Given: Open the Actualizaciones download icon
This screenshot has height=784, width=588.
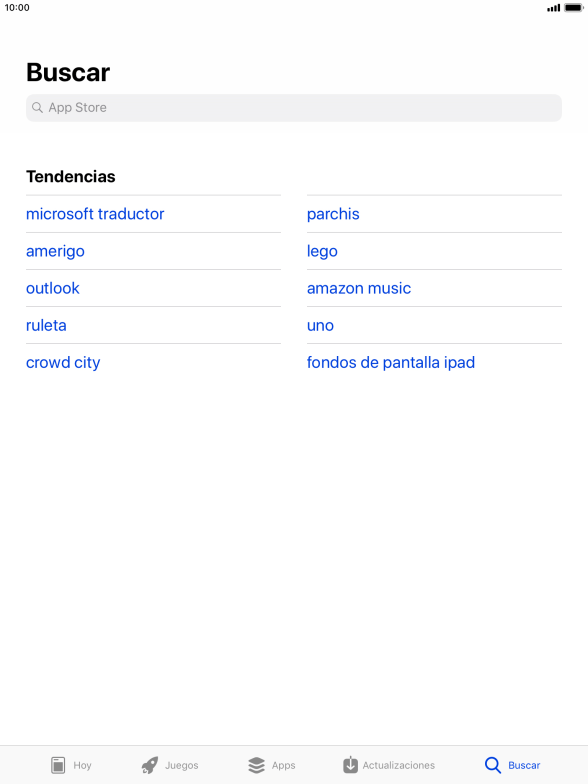Looking at the screenshot, I should pos(350,764).
